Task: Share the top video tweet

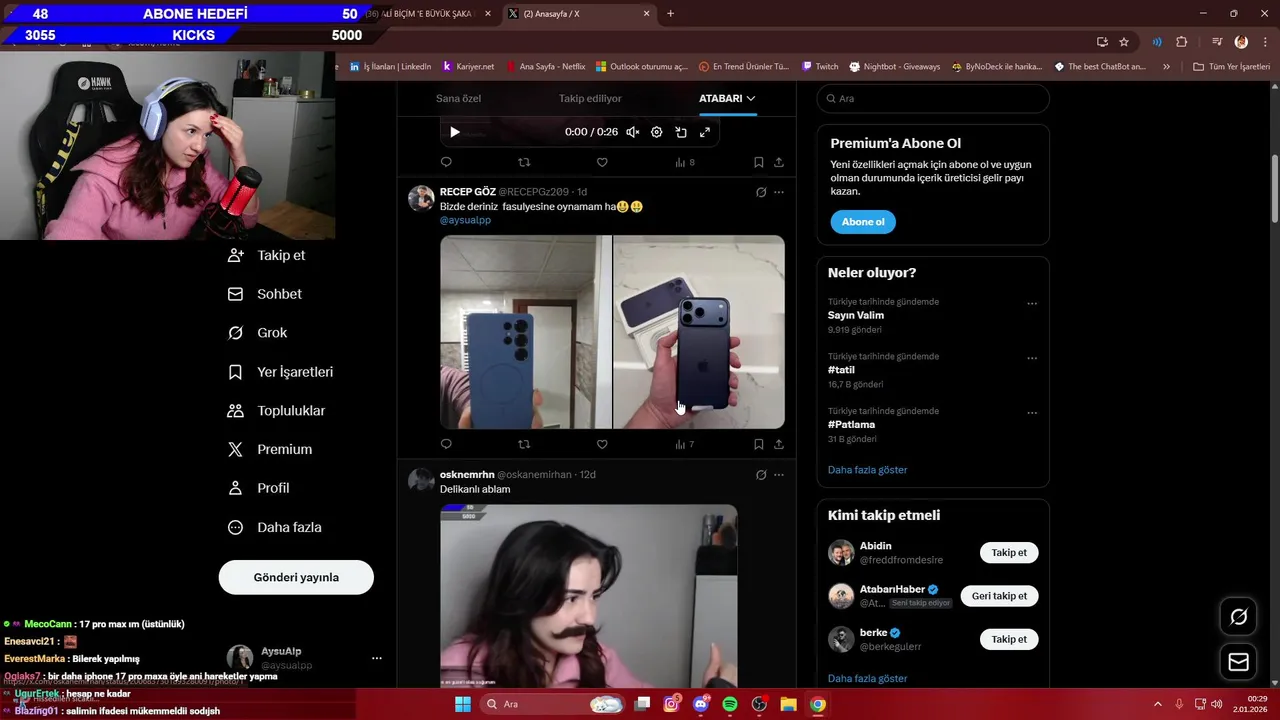Action: [779, 162]
